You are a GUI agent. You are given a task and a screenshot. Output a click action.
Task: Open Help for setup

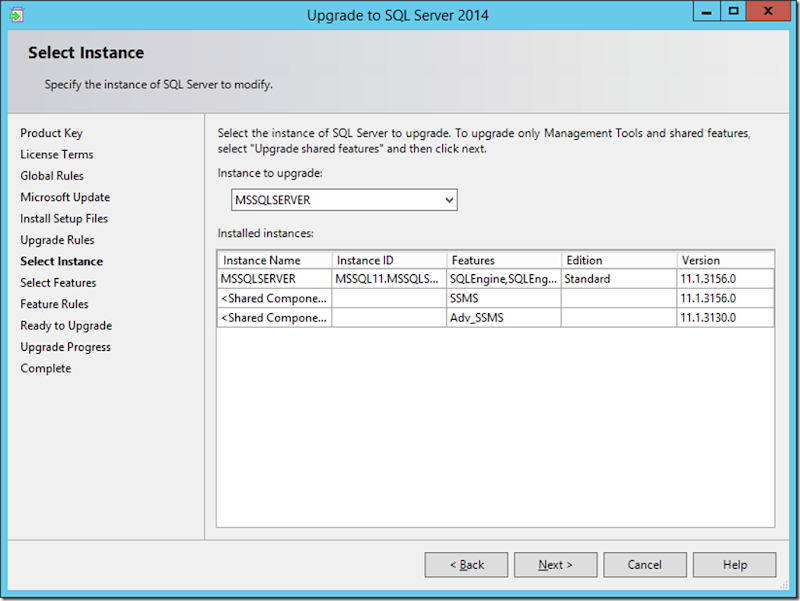coord(735,565)
